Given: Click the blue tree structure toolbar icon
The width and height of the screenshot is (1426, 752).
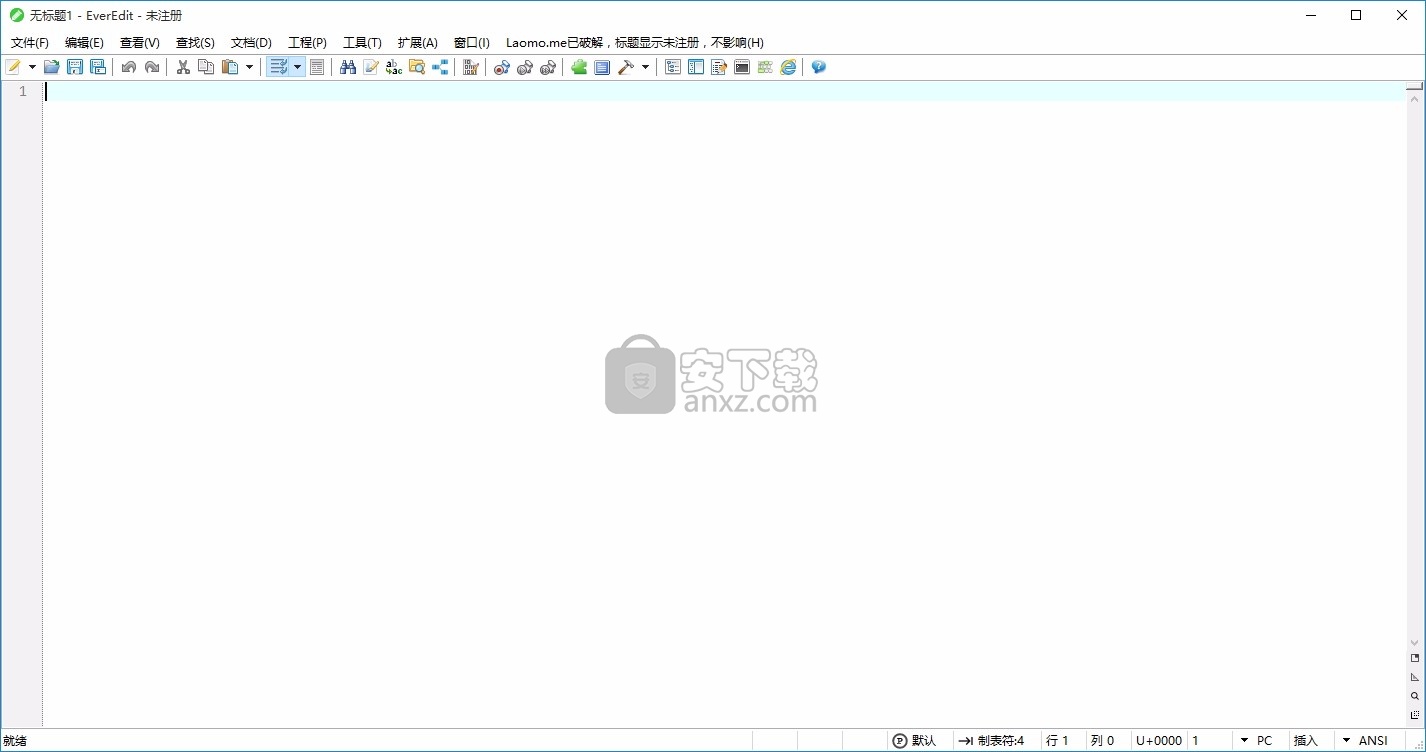Looking at the screenshot, I should click(x=440, y=67).
